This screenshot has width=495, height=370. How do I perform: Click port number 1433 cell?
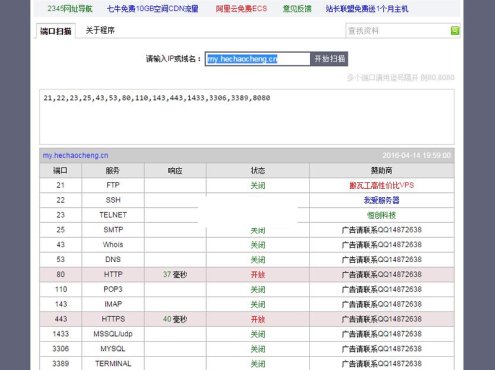point(60,334)
